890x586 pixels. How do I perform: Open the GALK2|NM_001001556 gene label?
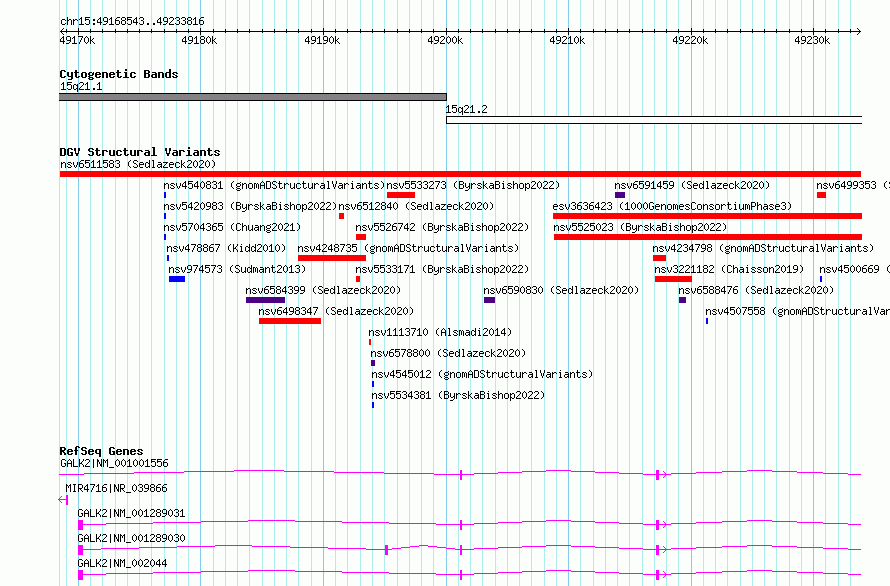click(114, 463)
